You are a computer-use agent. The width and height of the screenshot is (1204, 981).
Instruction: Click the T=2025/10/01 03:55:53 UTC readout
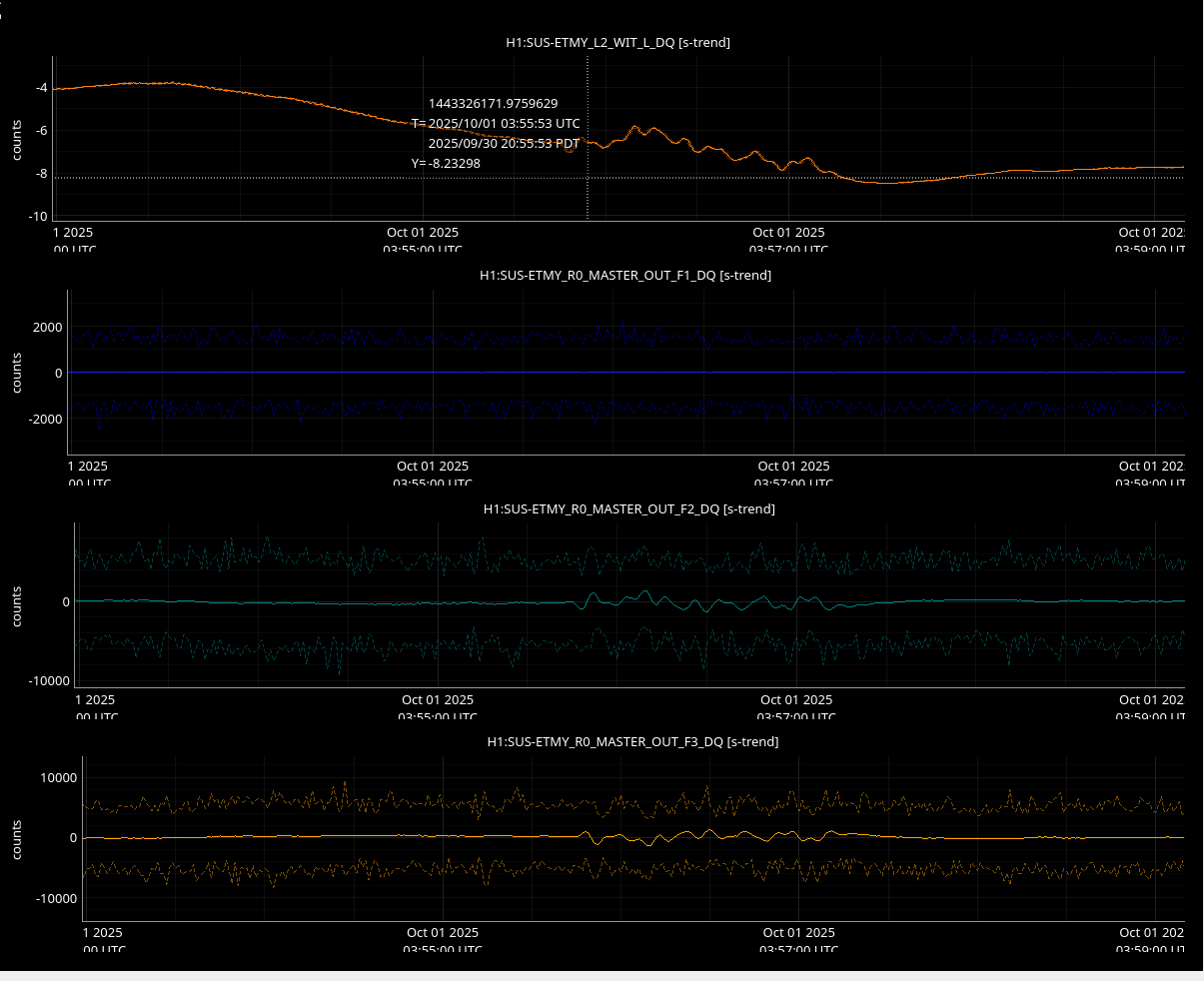496,123
